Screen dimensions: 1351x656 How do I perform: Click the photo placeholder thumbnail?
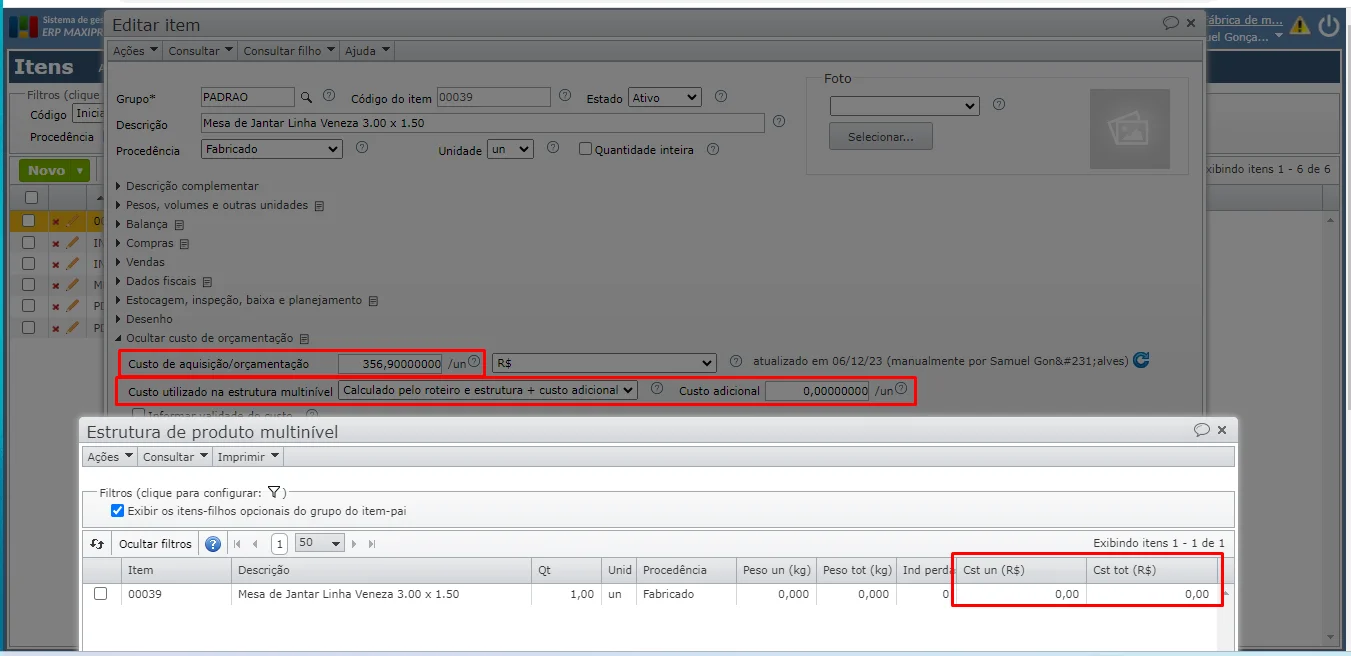[1130, 129]
